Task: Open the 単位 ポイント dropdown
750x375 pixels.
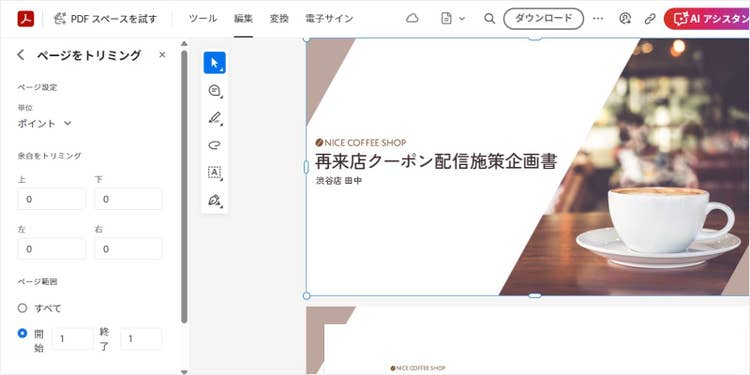Action: (44, 123)
